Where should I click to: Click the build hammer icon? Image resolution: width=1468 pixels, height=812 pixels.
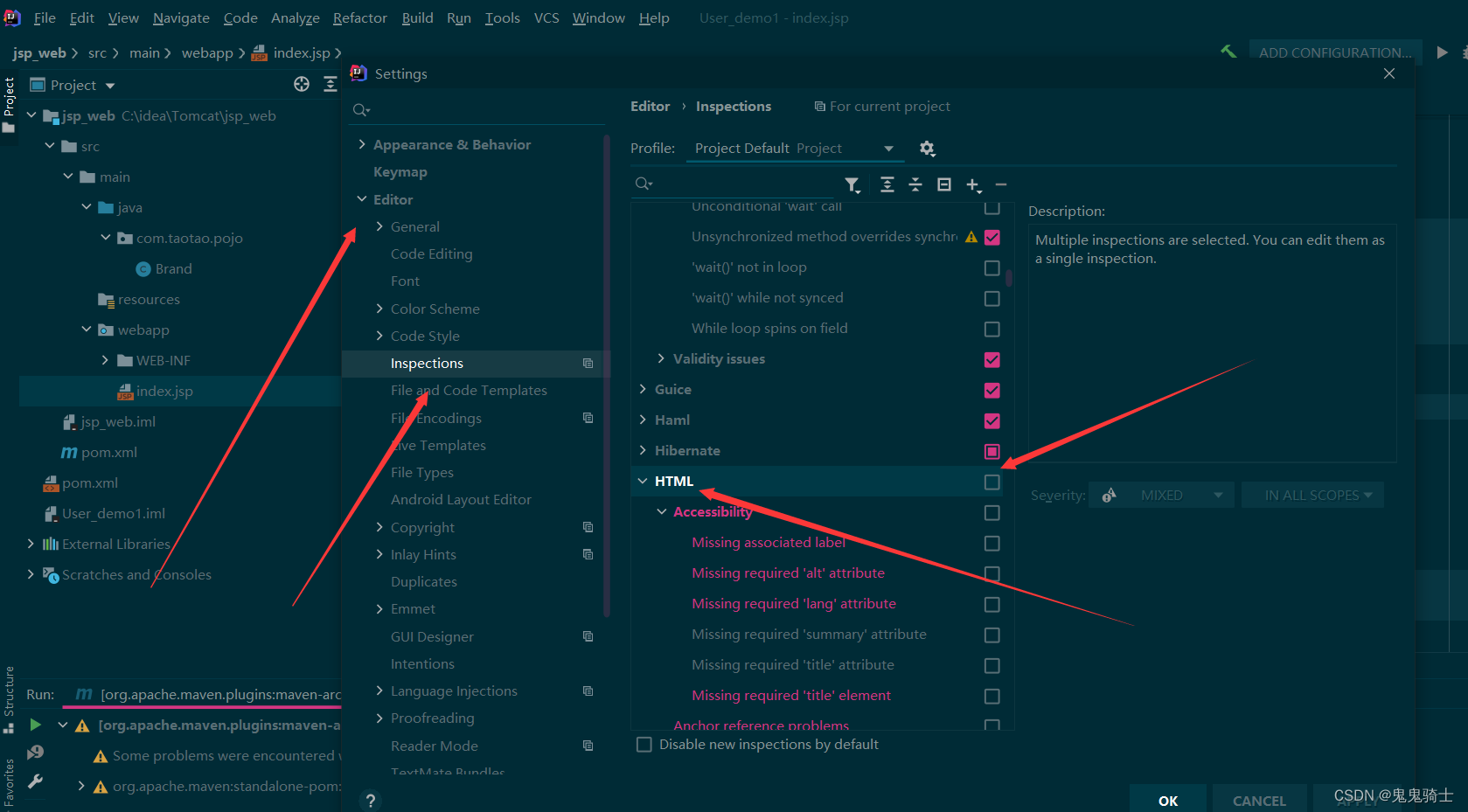(1228, 52)
